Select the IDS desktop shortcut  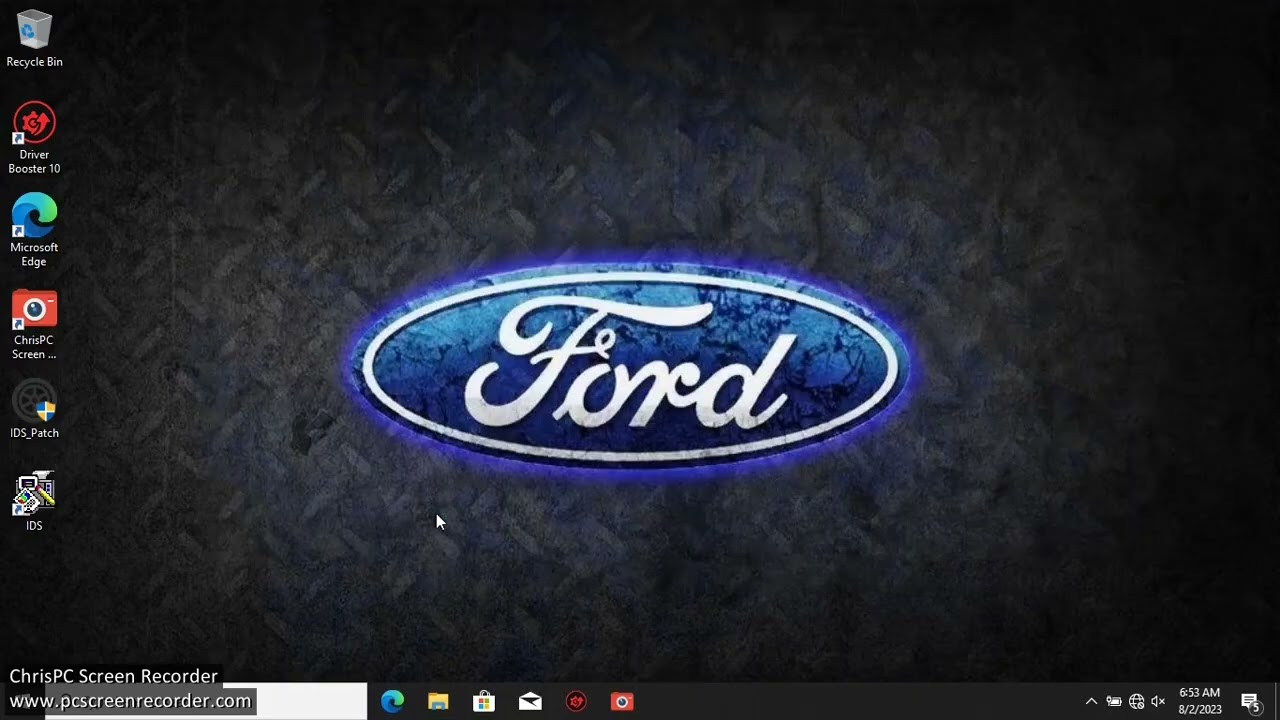point(34,500)
